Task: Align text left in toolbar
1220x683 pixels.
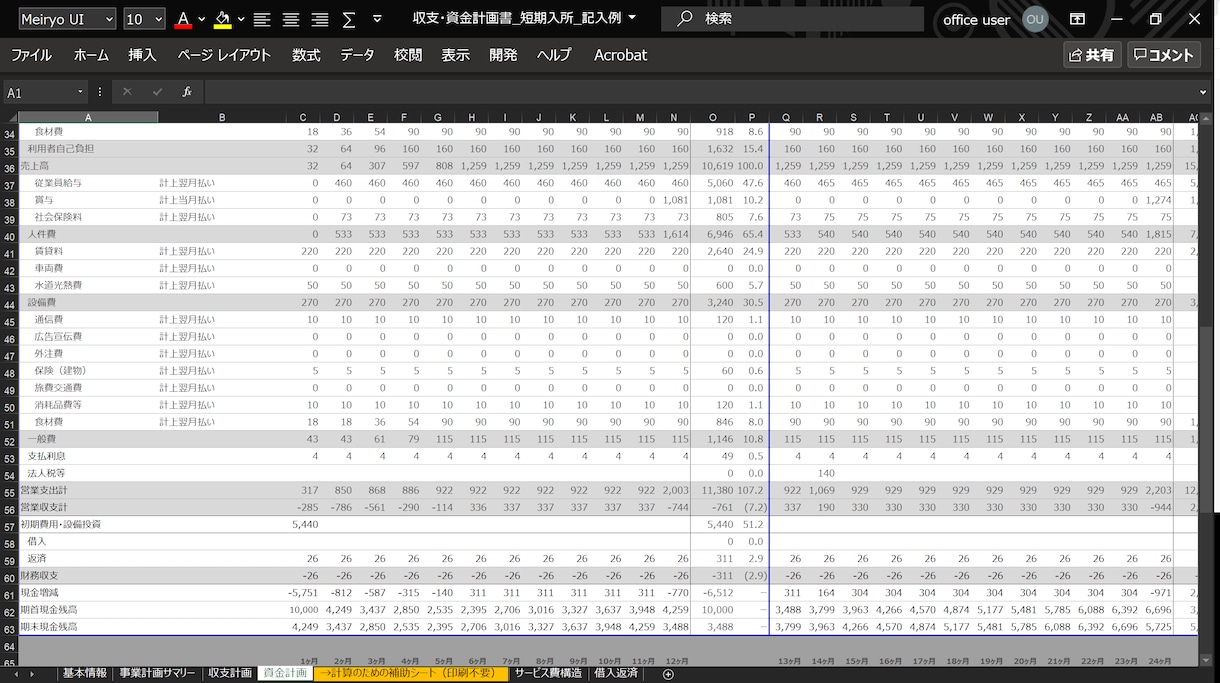Action: tap(262, 19)
